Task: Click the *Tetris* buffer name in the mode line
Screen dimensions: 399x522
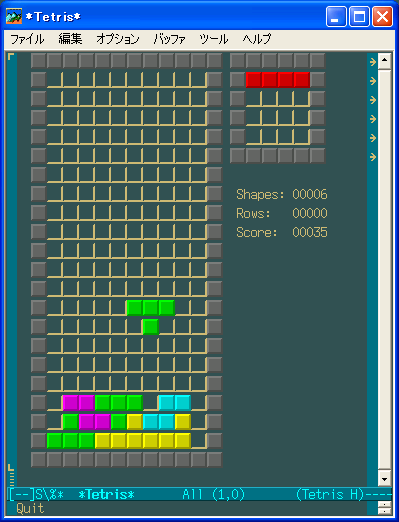Action: click(x=106, y=494)
